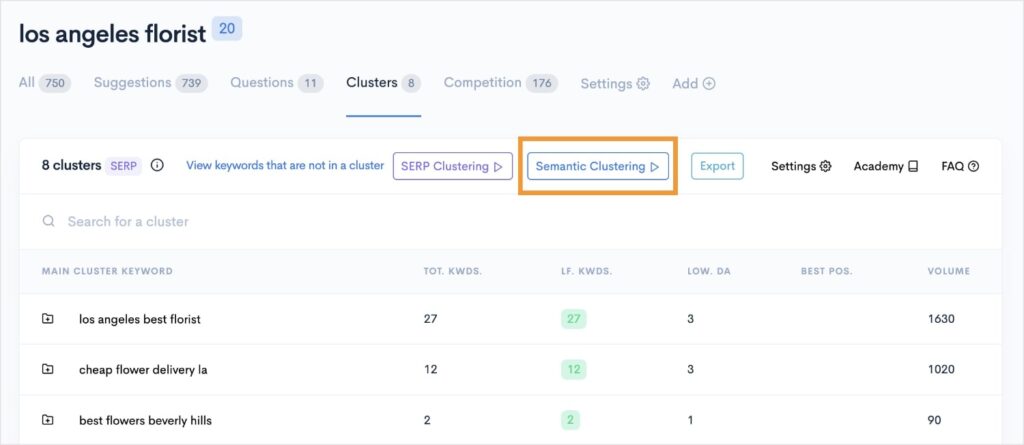This screenshot has width=1024, height=445.
Task: Sort by Low. DA column header
Action: [709, 271]
